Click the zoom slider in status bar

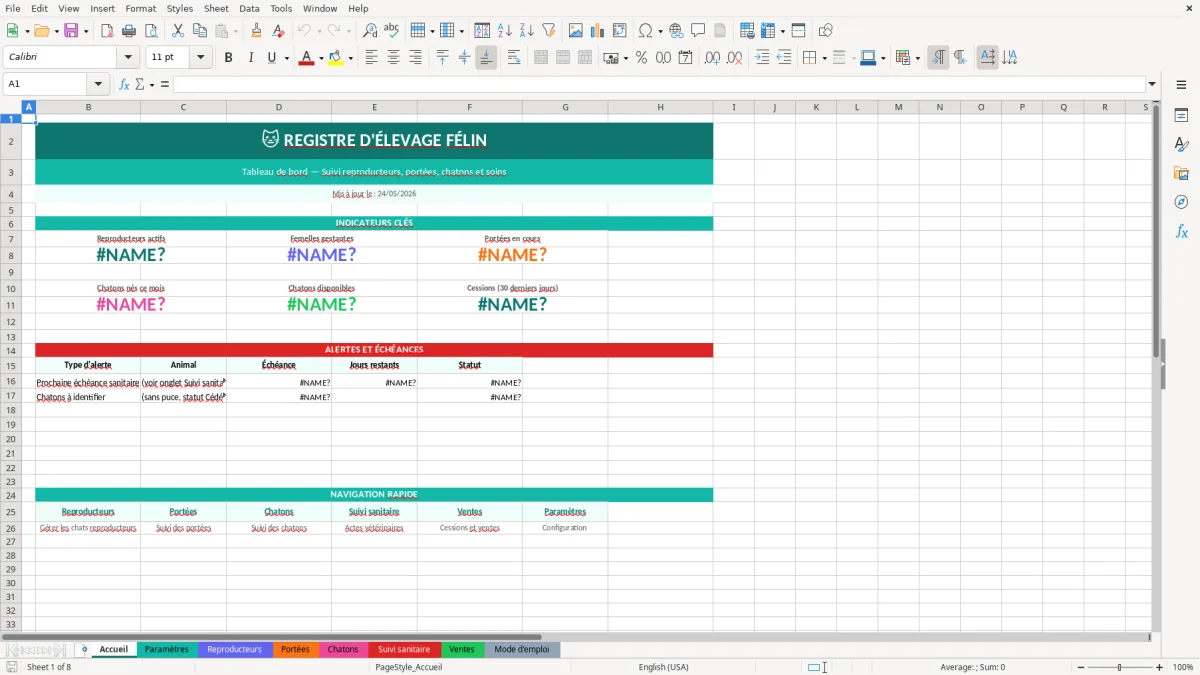(x=1119, y=667)
